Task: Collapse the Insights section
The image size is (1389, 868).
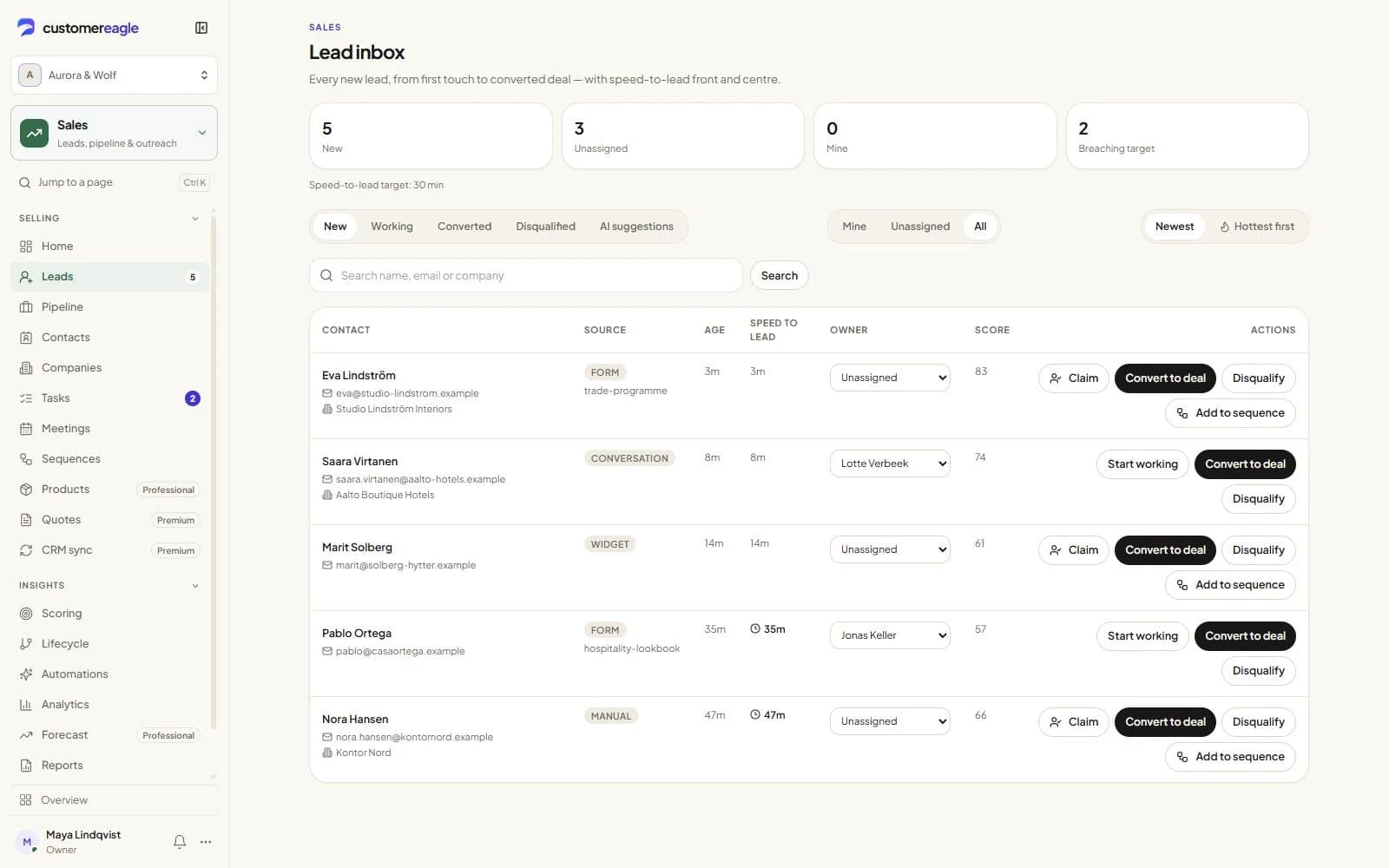Action: point(195,586)
